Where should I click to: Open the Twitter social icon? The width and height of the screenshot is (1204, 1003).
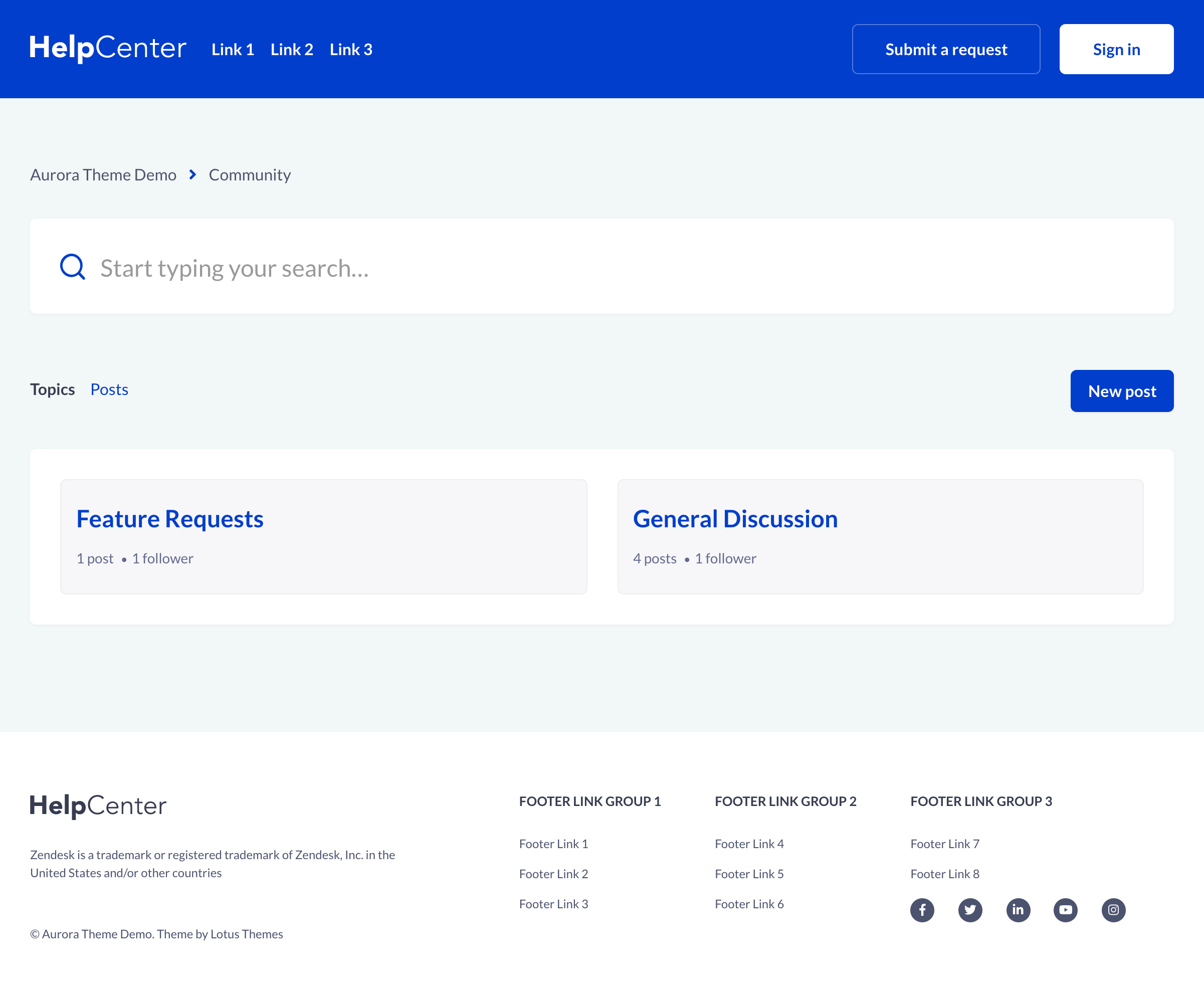pyautogui.click(x=970, y=910)
